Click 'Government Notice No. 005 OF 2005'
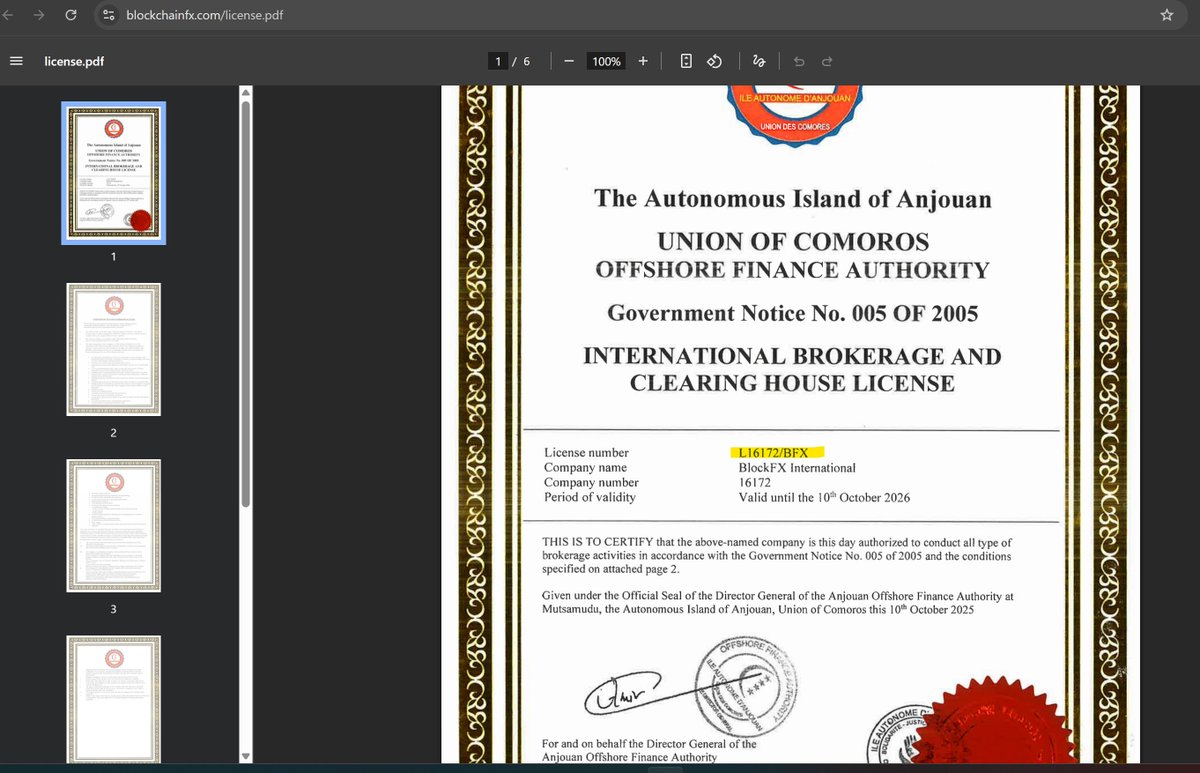The image size is (1200, 773). click(x=793, y=313)
